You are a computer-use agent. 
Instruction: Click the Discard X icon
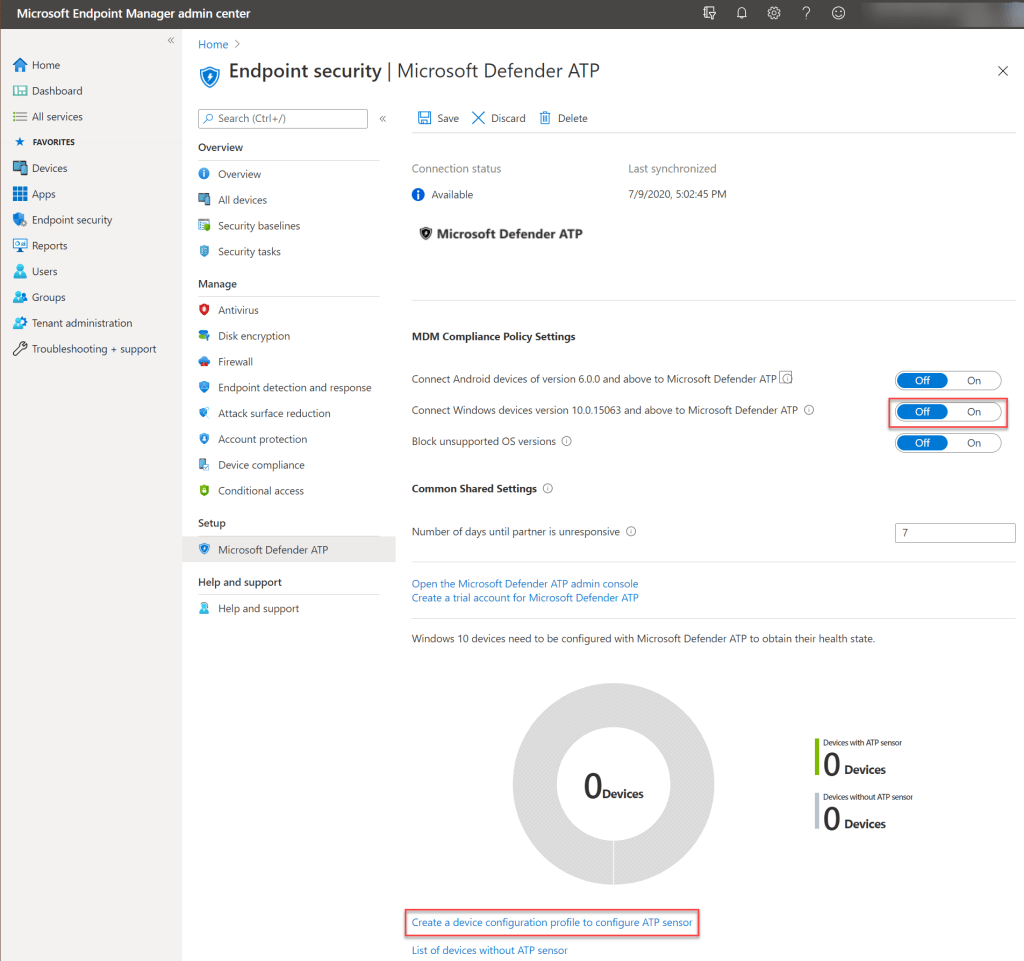pos(479,118)
